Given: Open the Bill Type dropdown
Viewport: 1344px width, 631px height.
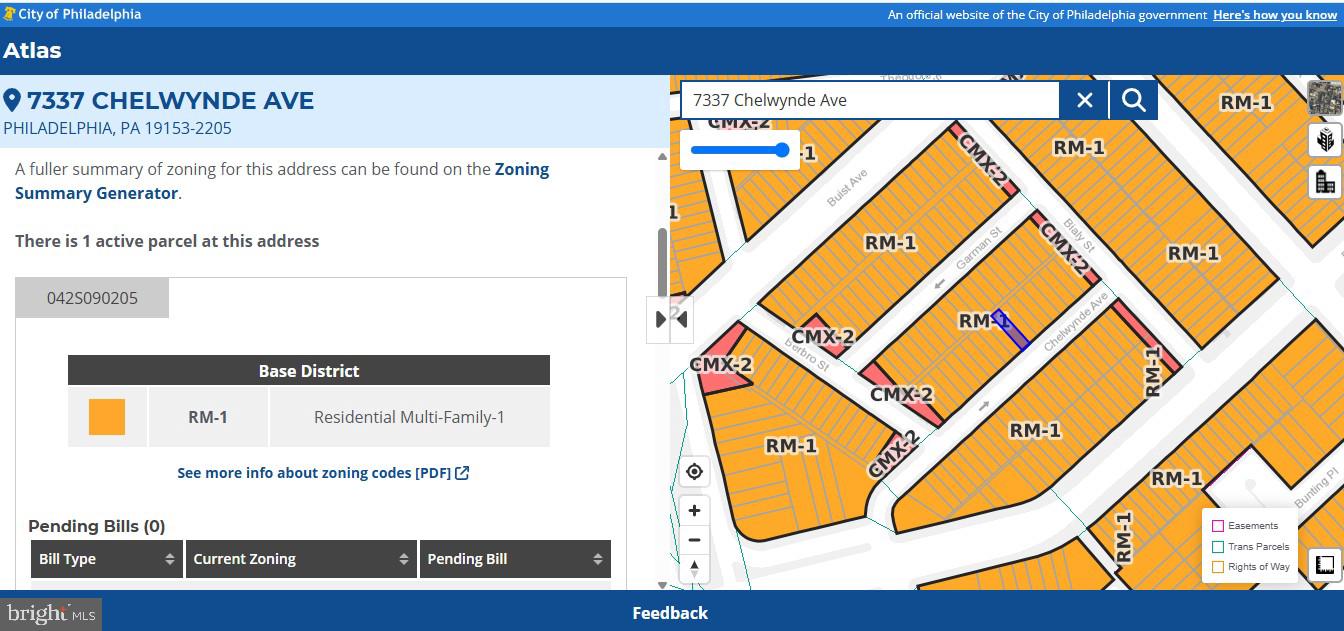Looking at the screenshot, I should (x=106, y=558).
